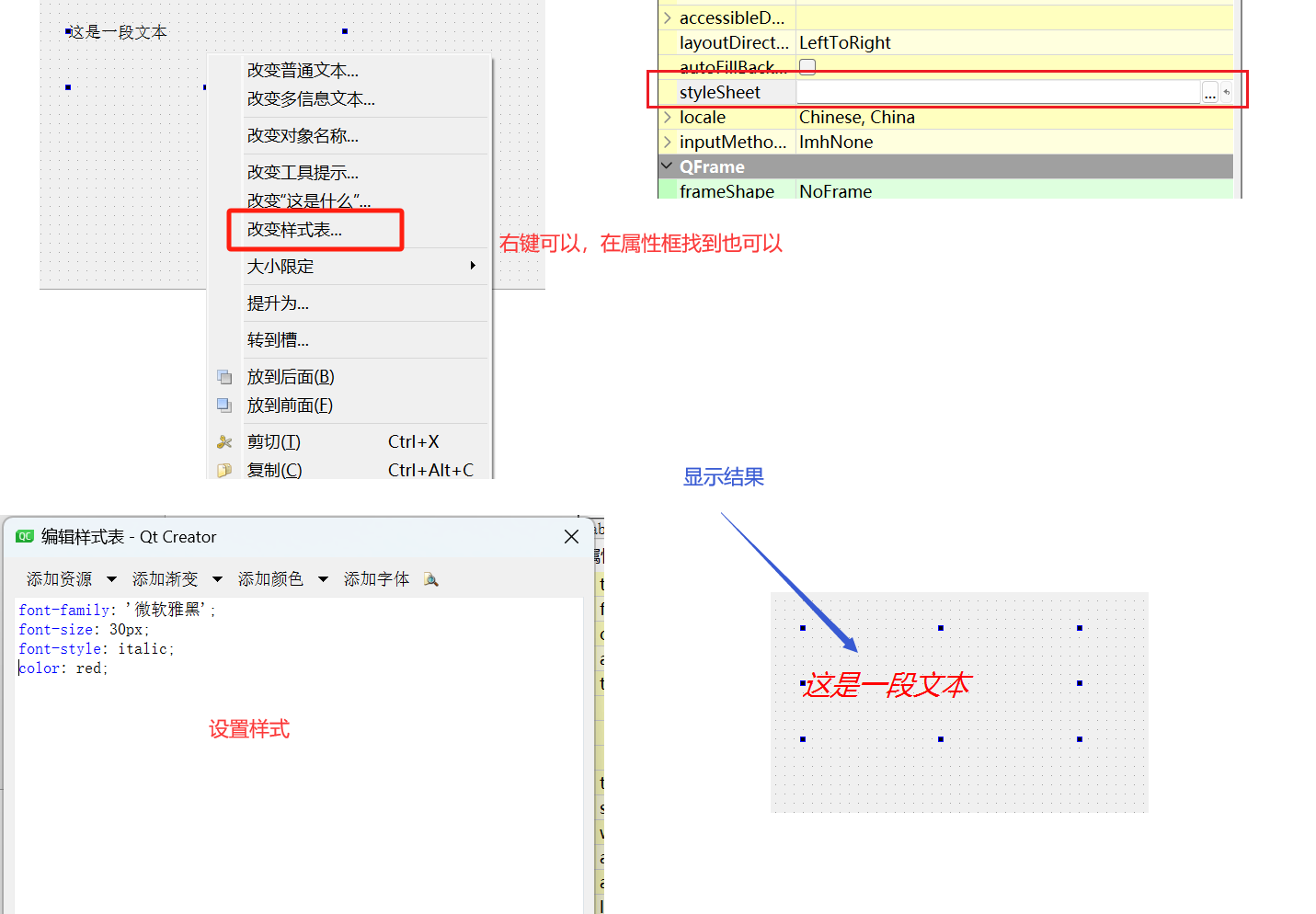Select 改变"这是什么"... in the context menu
Viewport: 1316px width, 914px height.
click(309, 201)
